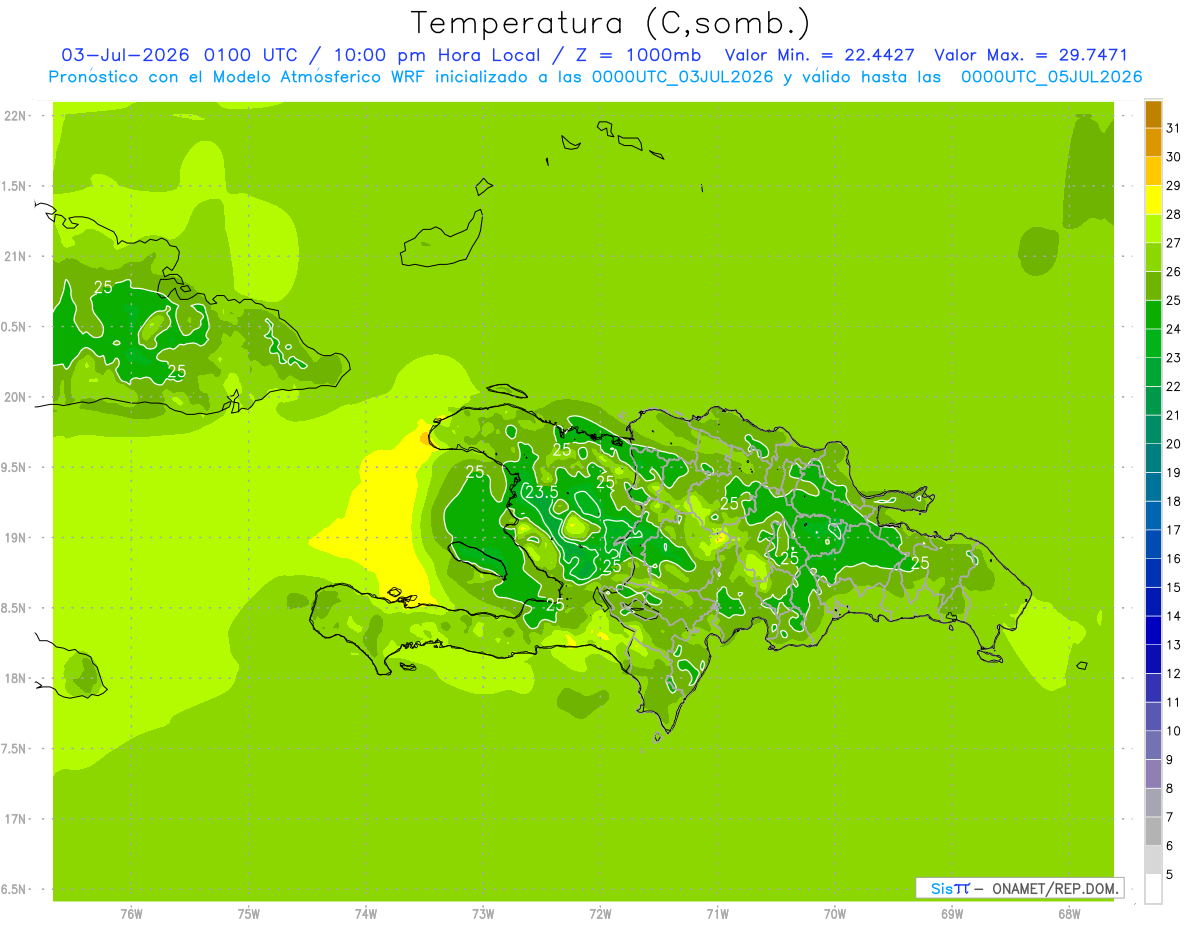Click latitude axis label "17N"
The height and width of the screenshot is (927, 1200).
click(x=15, y=819)
